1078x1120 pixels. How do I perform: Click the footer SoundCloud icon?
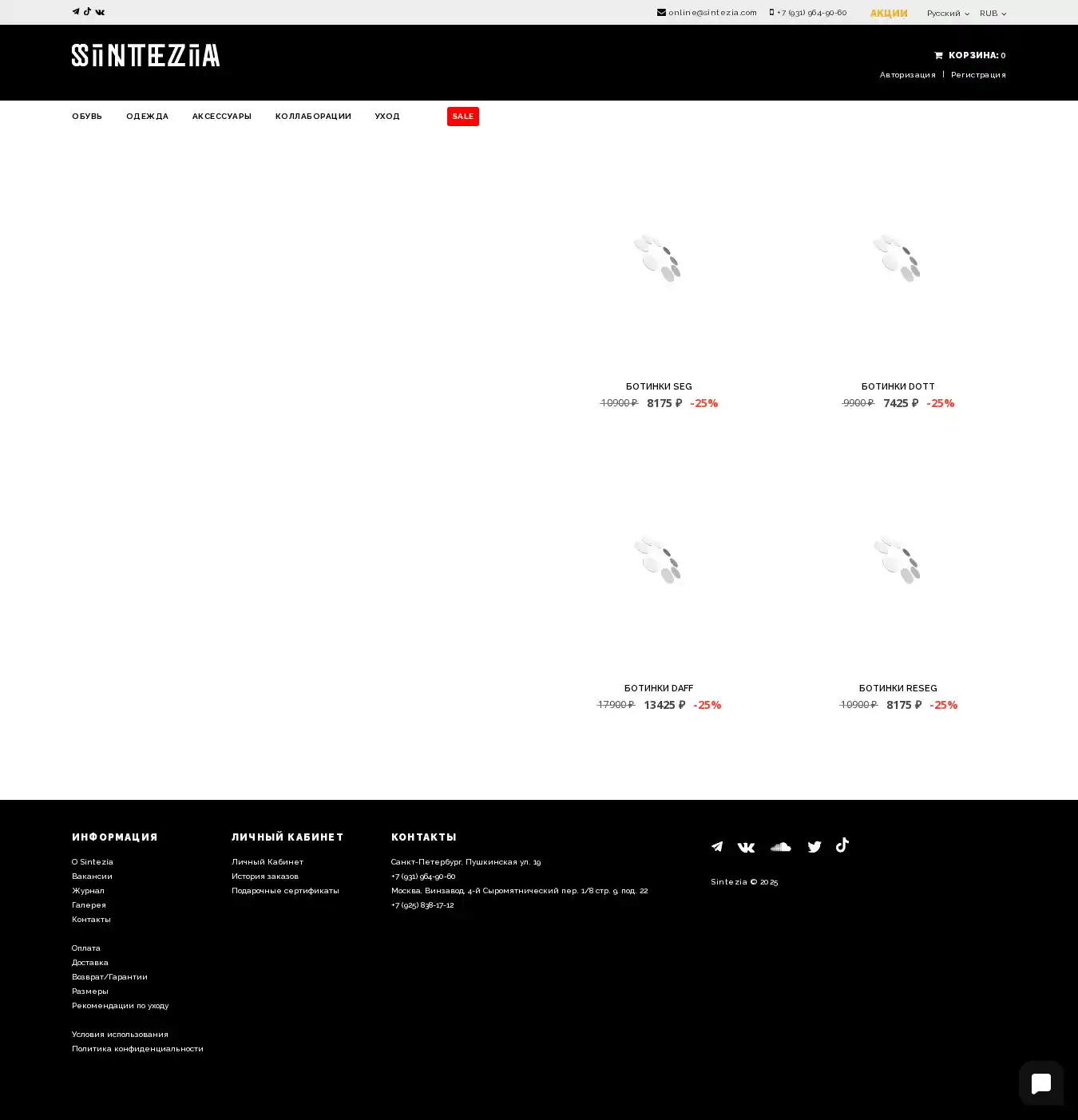(x=780, y=847)
